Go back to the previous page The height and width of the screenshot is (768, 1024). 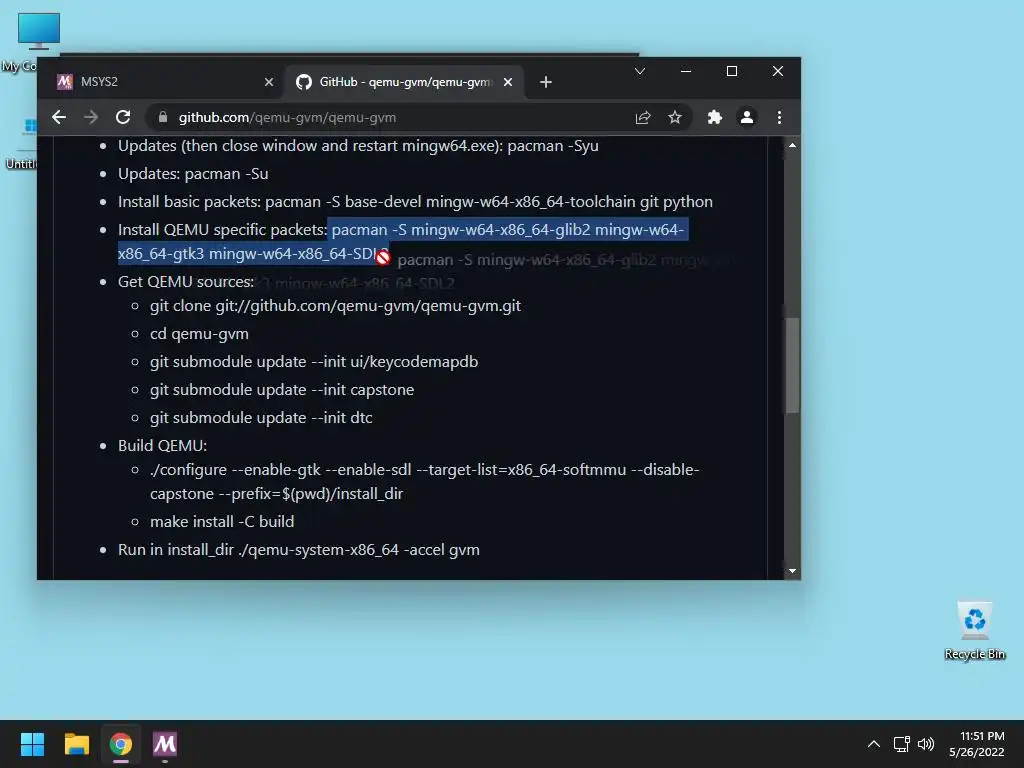point(59,118)
